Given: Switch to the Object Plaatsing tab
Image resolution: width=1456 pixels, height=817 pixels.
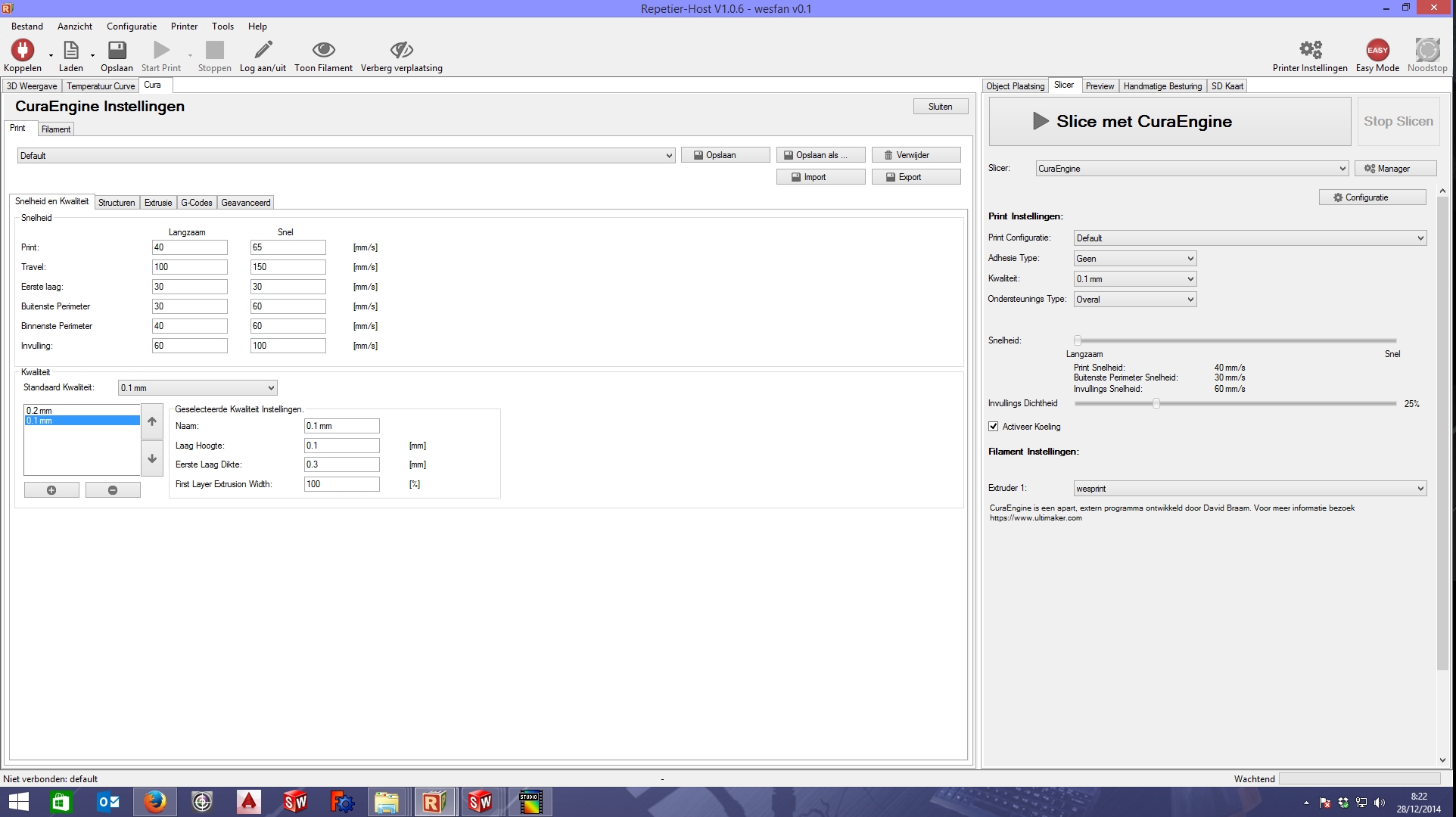Looking at the screenshot, I should tap(1015, 86).
